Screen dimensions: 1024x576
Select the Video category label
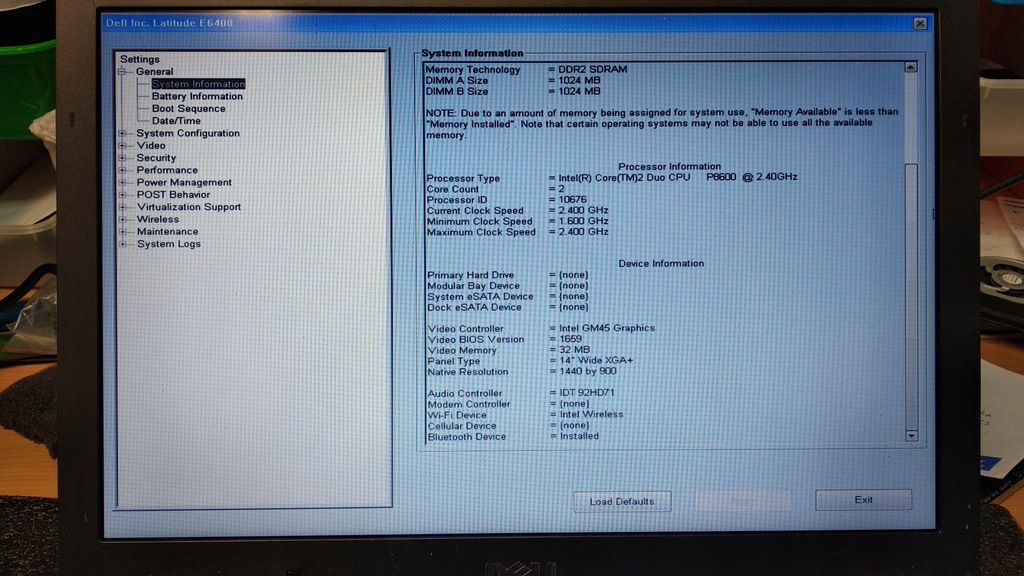[x=151, y=146]
